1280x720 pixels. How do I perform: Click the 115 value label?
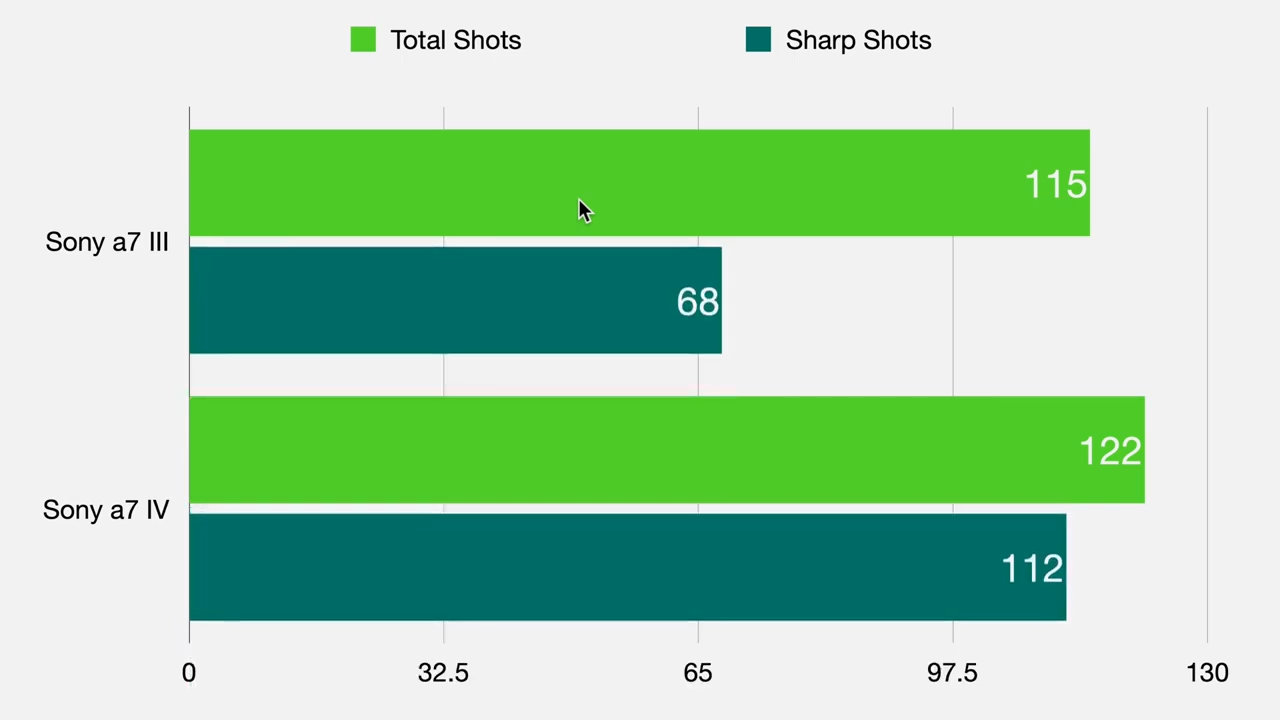[x=1055, y=185]
